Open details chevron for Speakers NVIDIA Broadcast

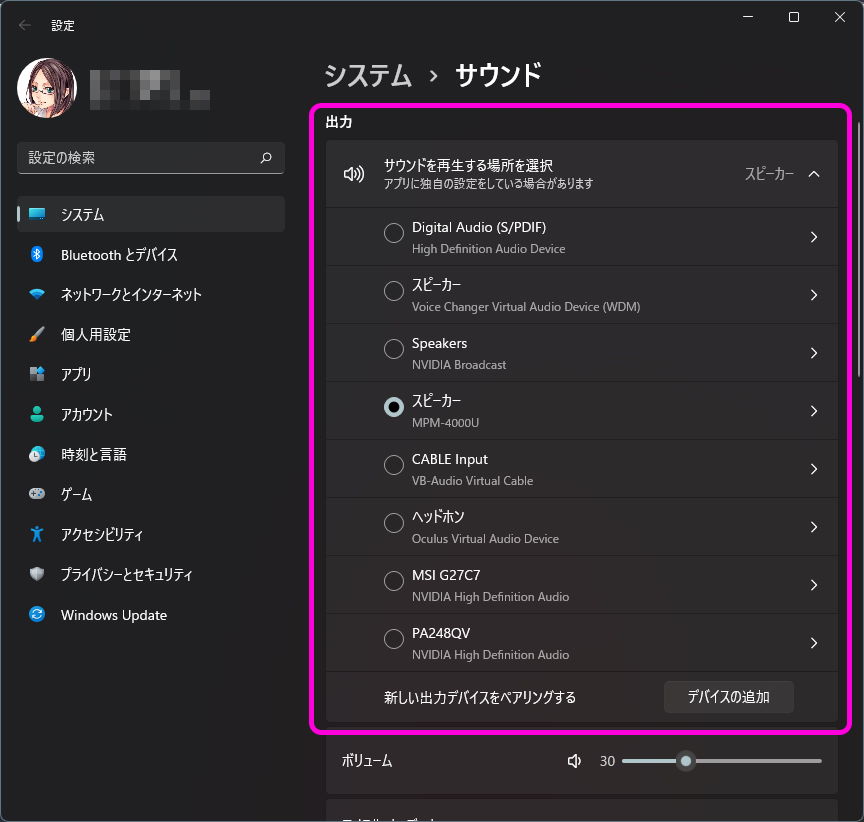[x=814, y=353]
